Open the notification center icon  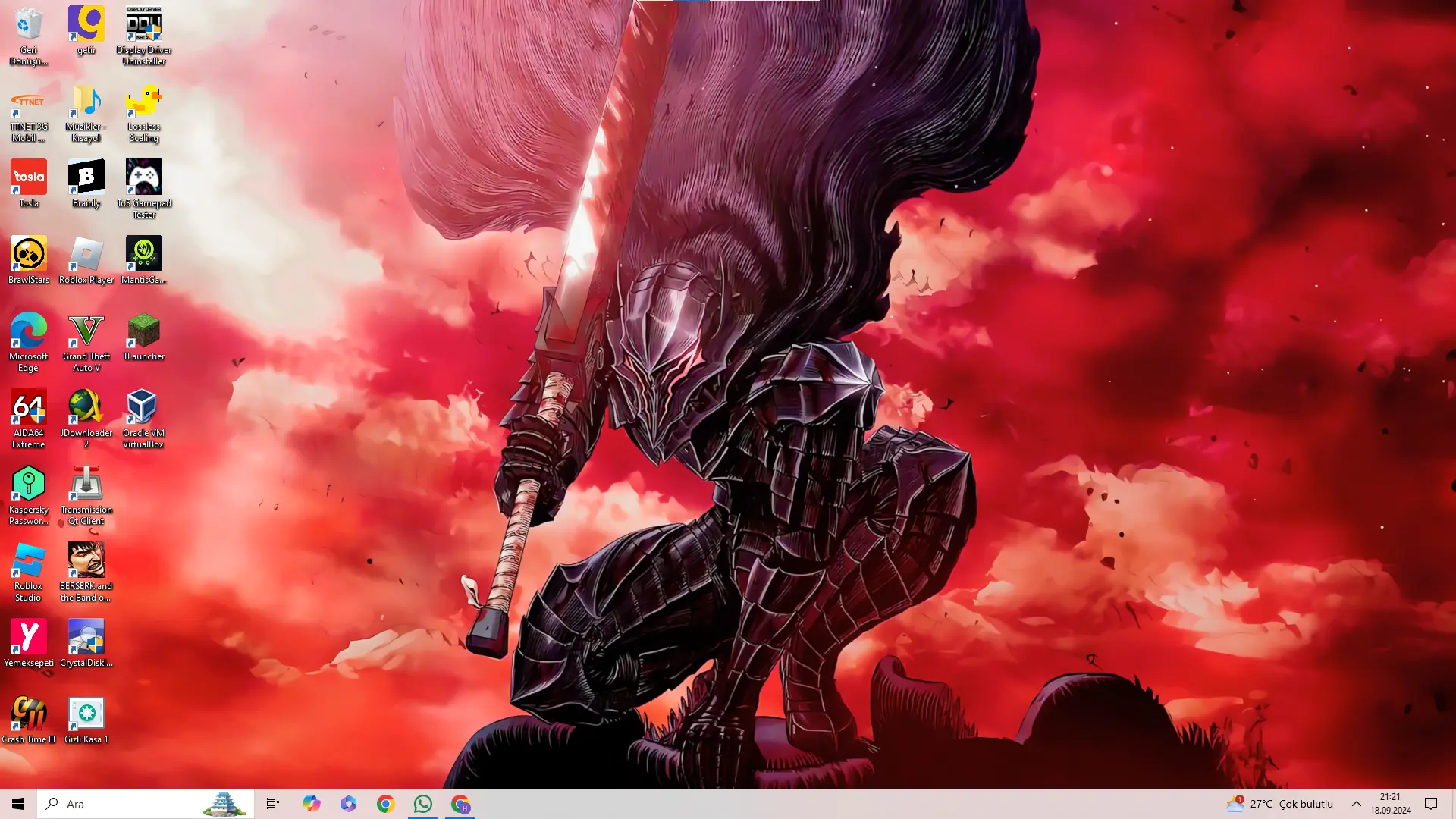(x=1431, y=804)
